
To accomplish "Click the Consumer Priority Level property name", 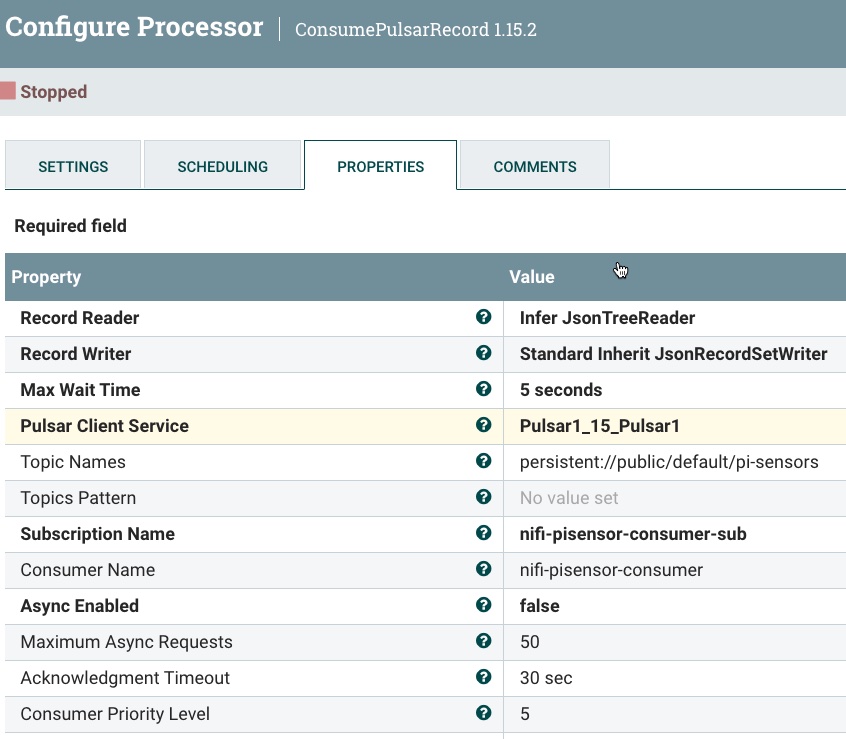I will click(x=115, y=714).
